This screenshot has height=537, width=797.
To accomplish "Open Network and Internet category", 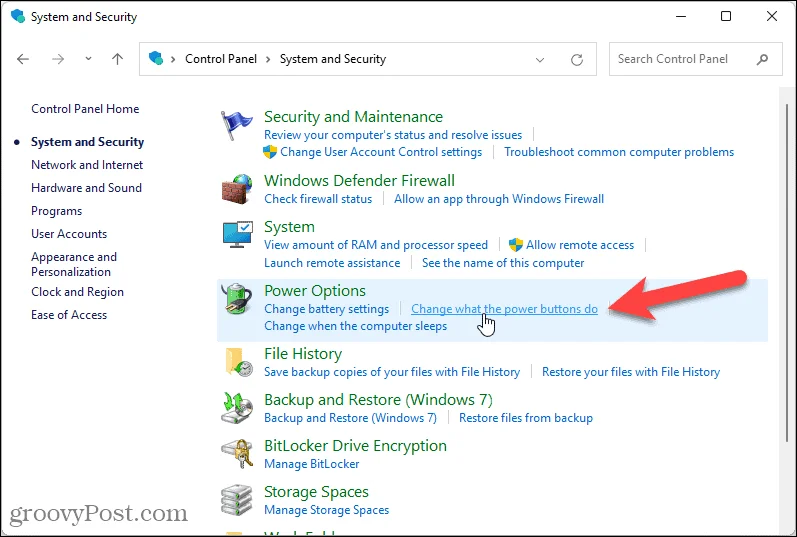I will coord(87,165).
